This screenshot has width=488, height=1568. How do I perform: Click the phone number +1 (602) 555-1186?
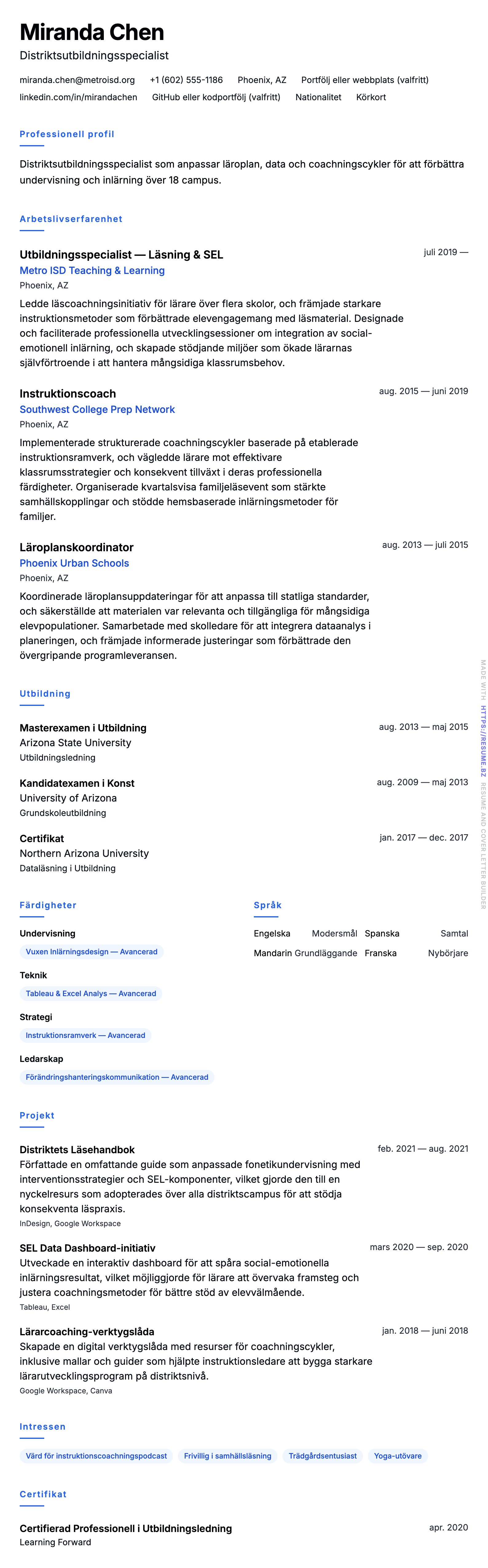(x=186, y=80)
